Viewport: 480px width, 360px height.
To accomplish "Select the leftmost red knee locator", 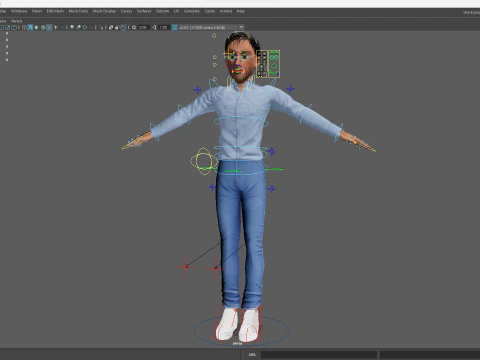I will (186, 267).
